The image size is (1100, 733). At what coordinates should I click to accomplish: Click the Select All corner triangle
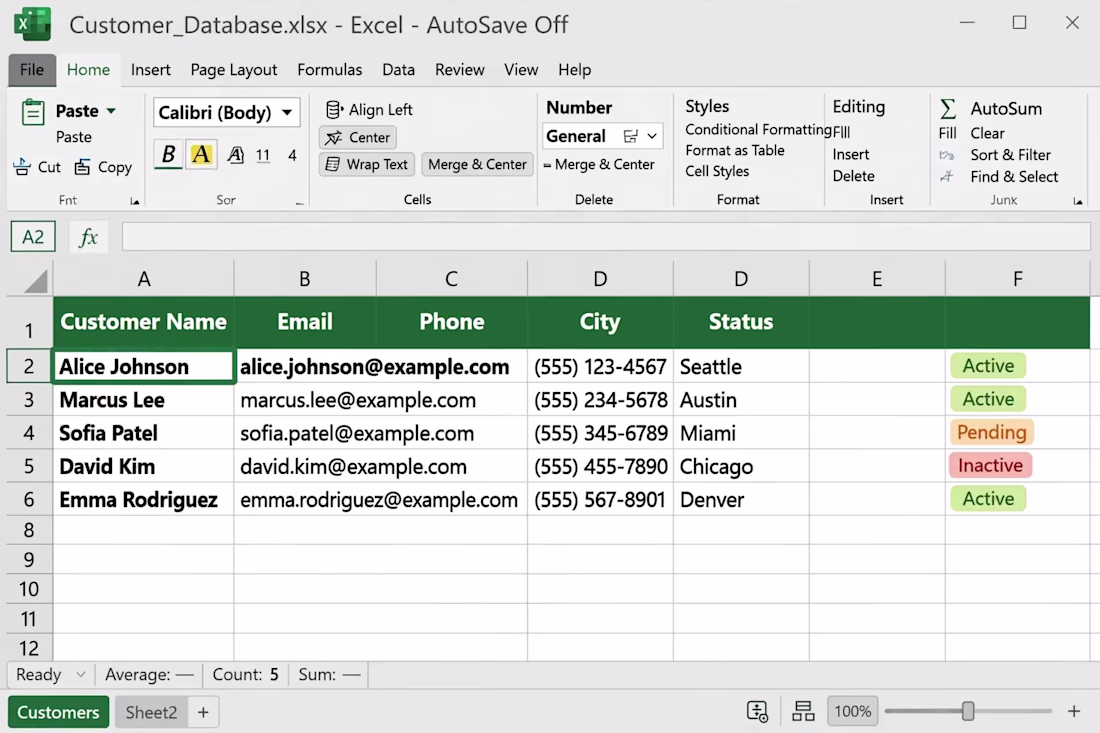(x=36, y=281)
